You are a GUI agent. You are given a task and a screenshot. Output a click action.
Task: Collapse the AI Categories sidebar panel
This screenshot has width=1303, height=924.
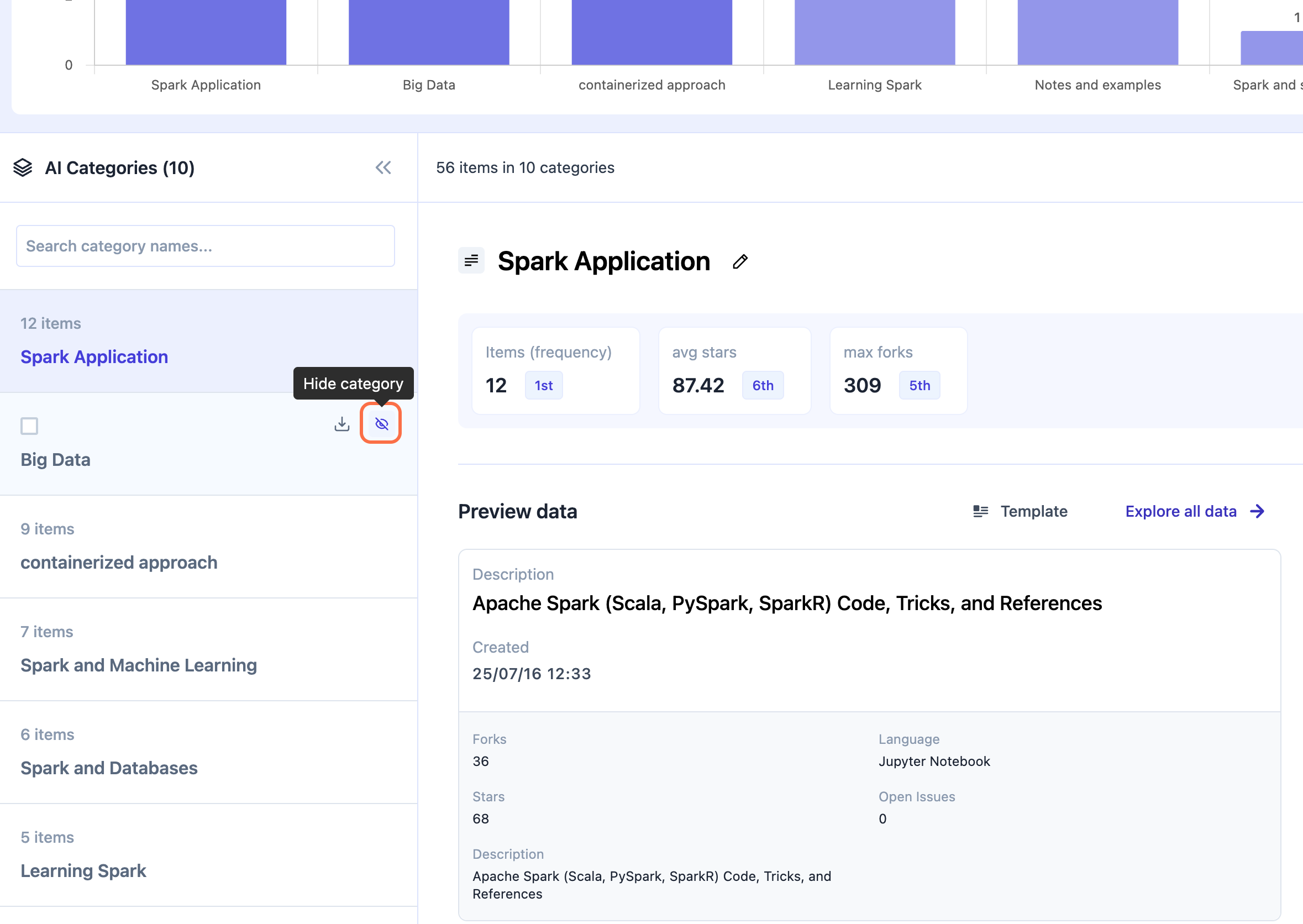click(383, 167)
